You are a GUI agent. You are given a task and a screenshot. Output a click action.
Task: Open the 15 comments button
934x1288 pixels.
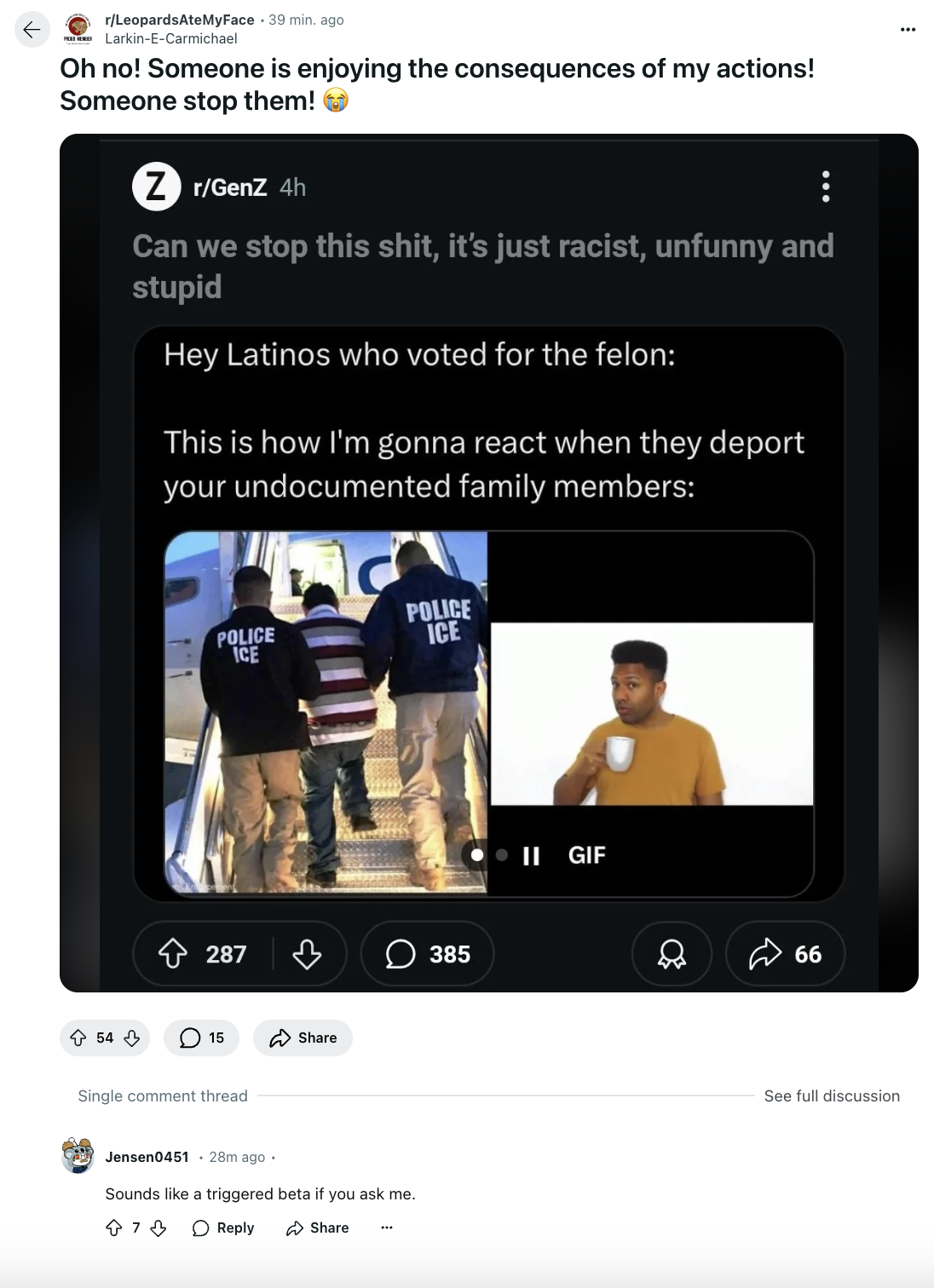[202, 1038]
